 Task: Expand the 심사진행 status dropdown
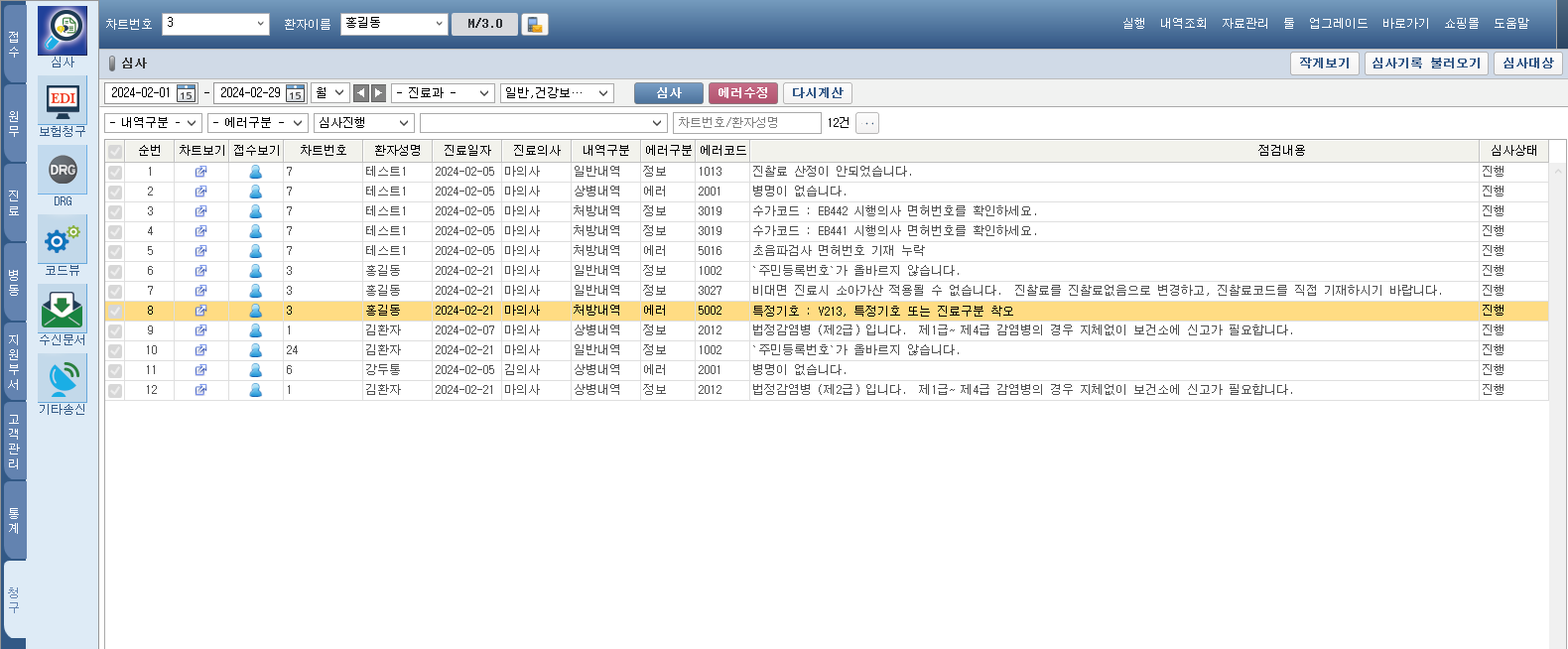click(363, 123)
